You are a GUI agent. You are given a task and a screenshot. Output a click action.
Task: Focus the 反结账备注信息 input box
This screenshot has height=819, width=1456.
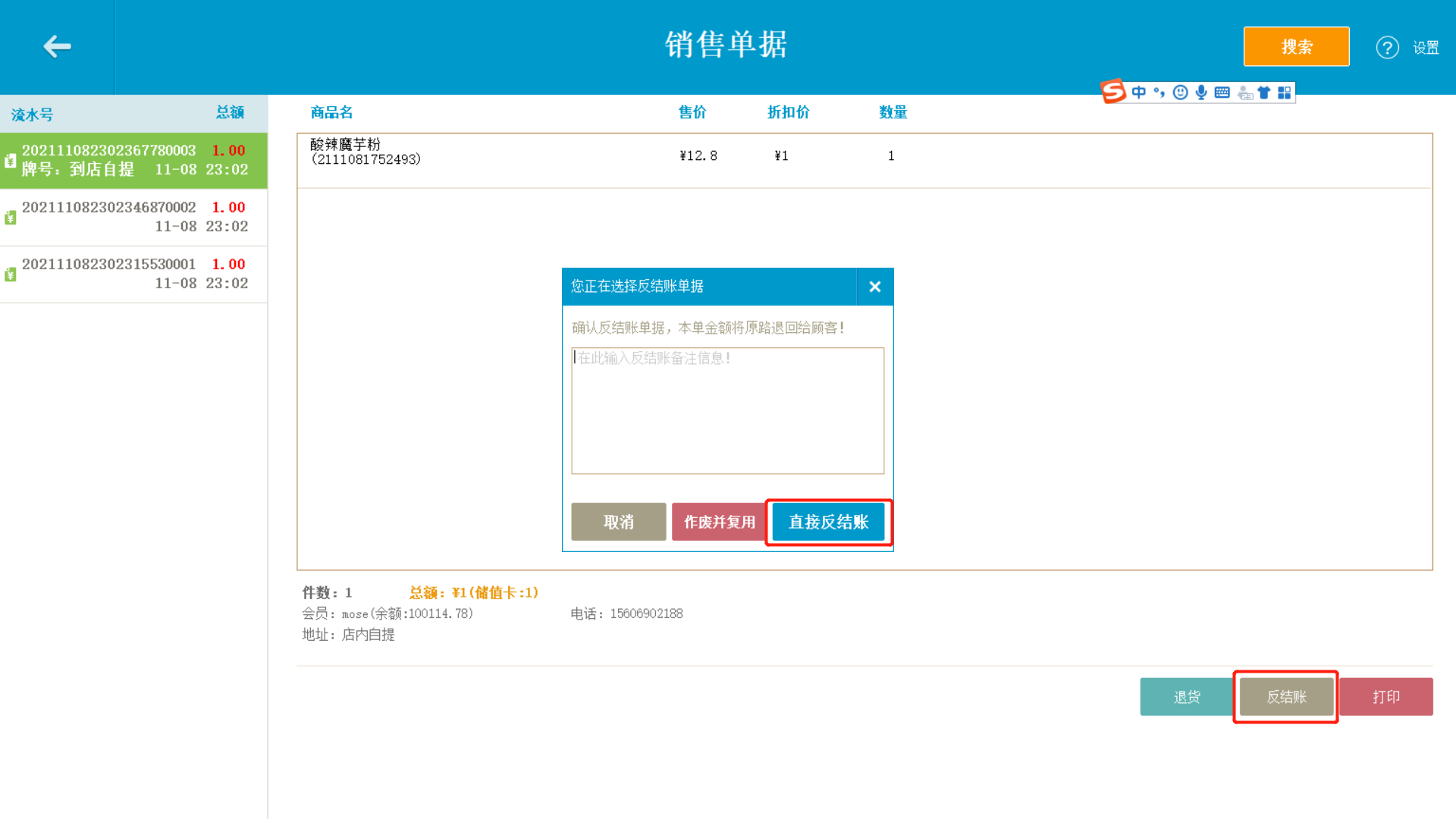point(727,410)
